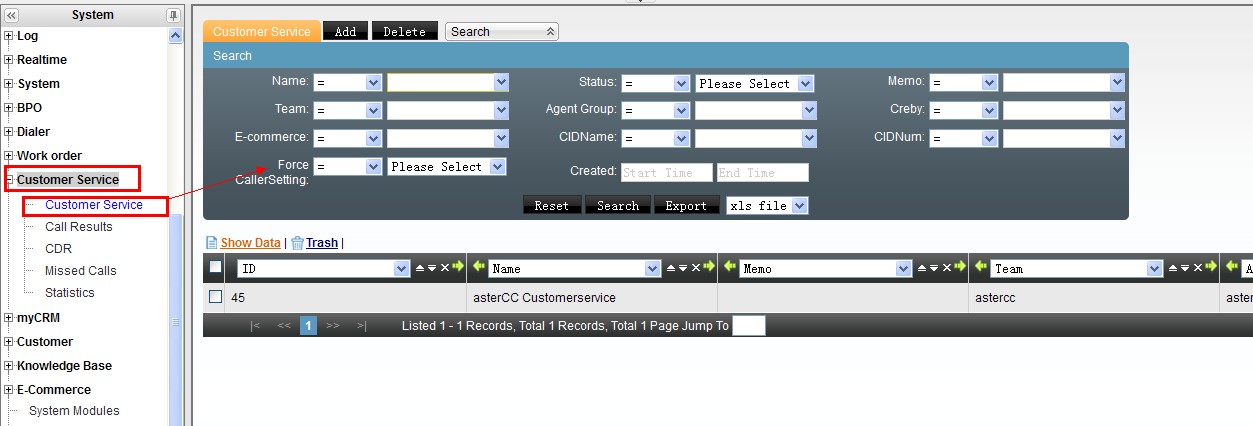Check the select-all checkbox in table header
Screen dimensions: 1253x426
click(x=215, y=267)
